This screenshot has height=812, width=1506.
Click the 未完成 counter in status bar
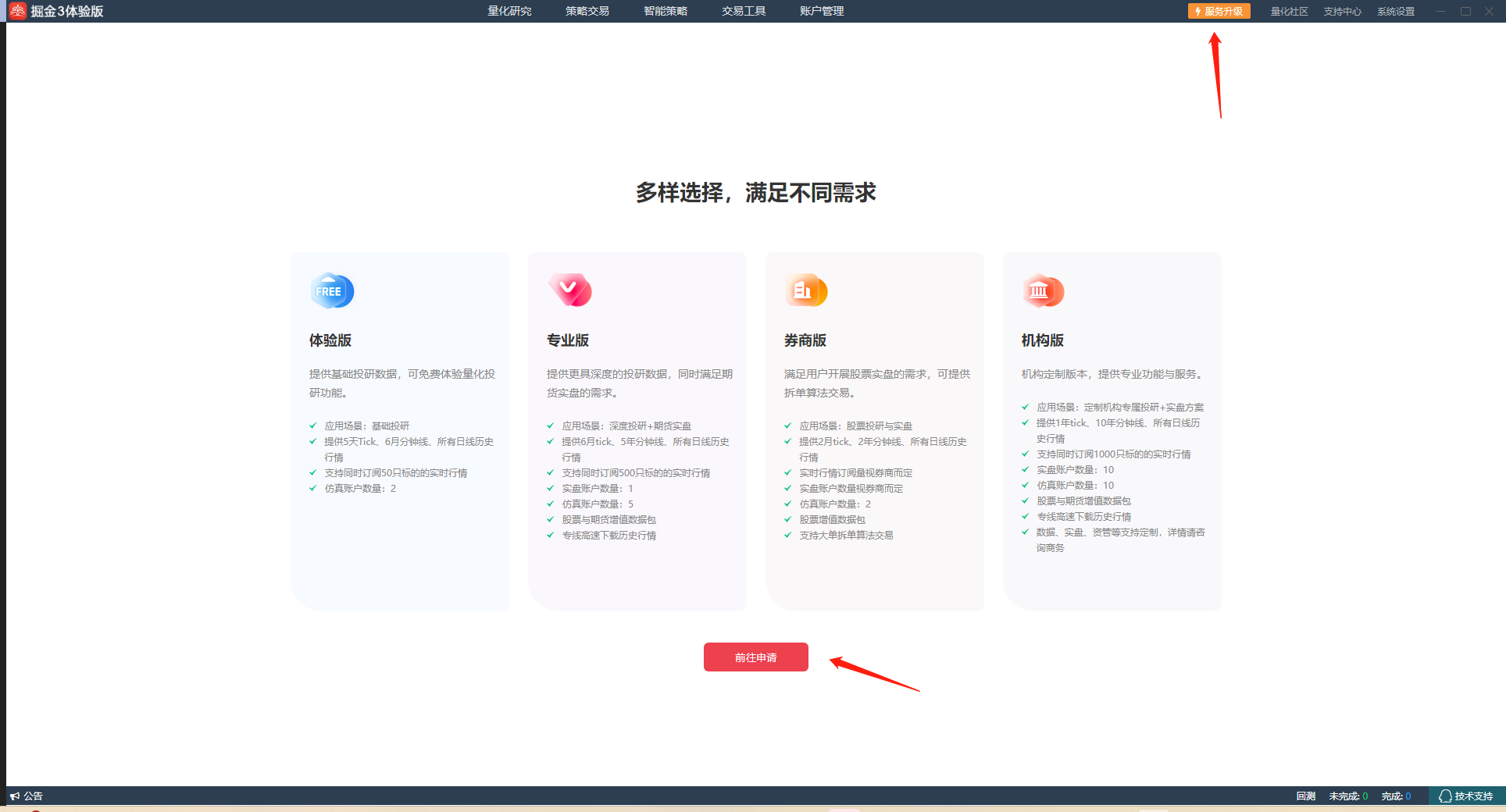coord(1347,796)
